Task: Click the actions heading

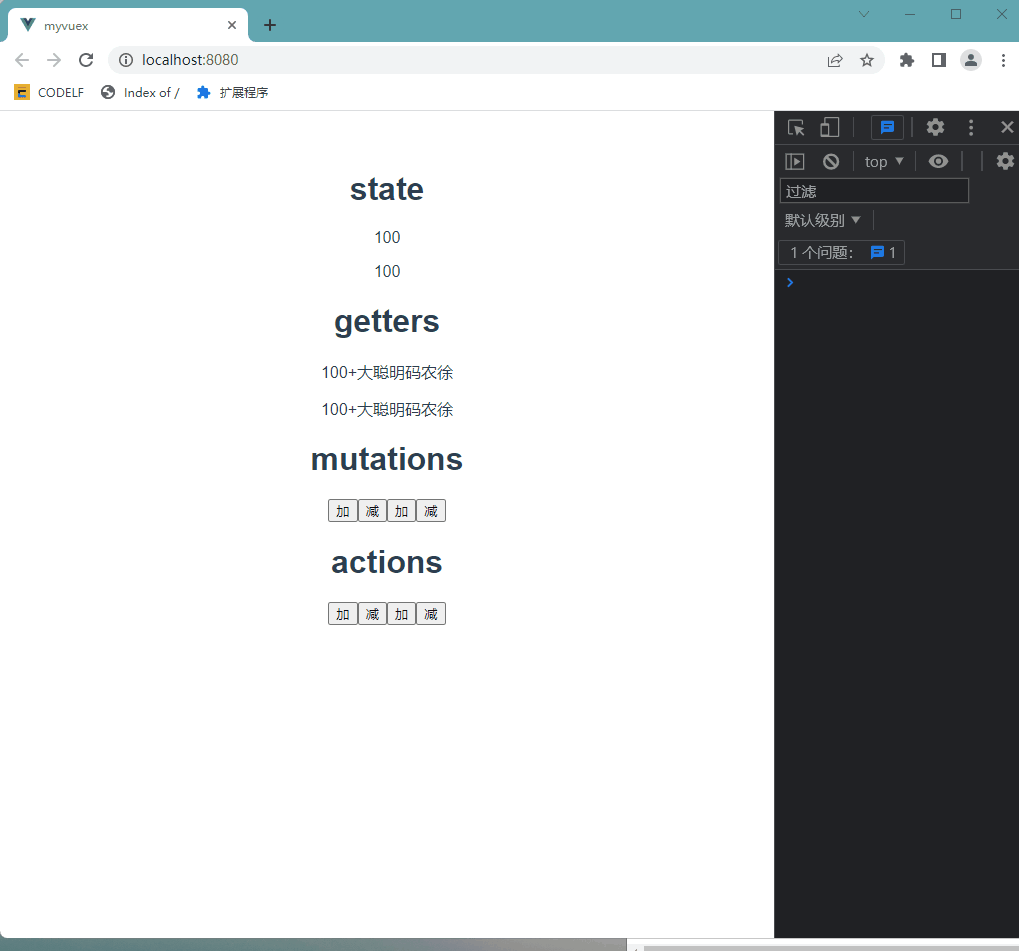Action: (387, 562)
